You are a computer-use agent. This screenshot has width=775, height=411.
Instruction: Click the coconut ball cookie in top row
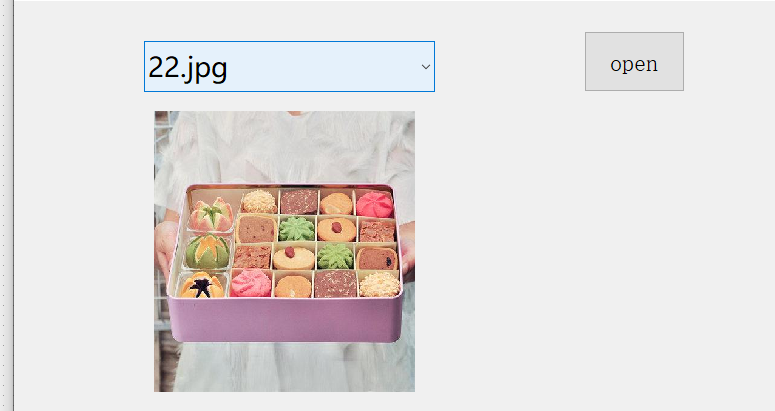pos(259,202)
